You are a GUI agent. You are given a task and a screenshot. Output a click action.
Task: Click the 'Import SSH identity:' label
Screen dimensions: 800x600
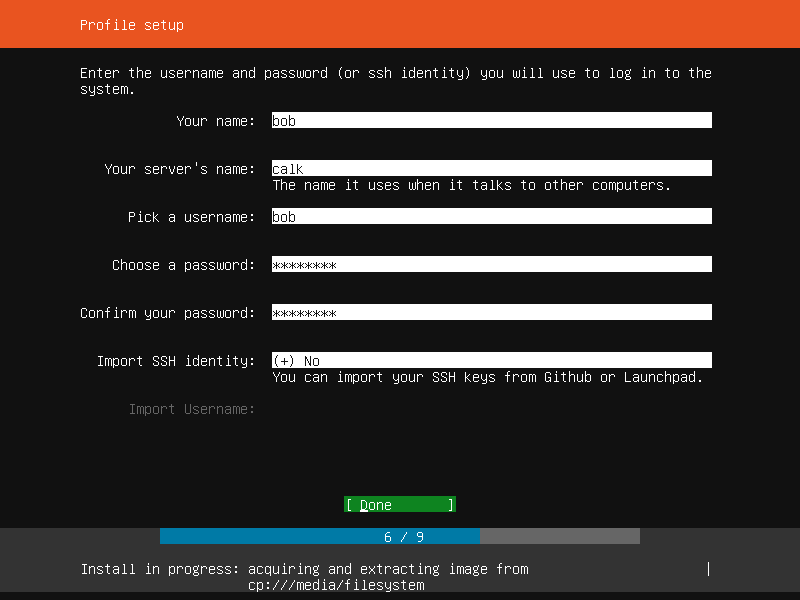pos(176,361)
